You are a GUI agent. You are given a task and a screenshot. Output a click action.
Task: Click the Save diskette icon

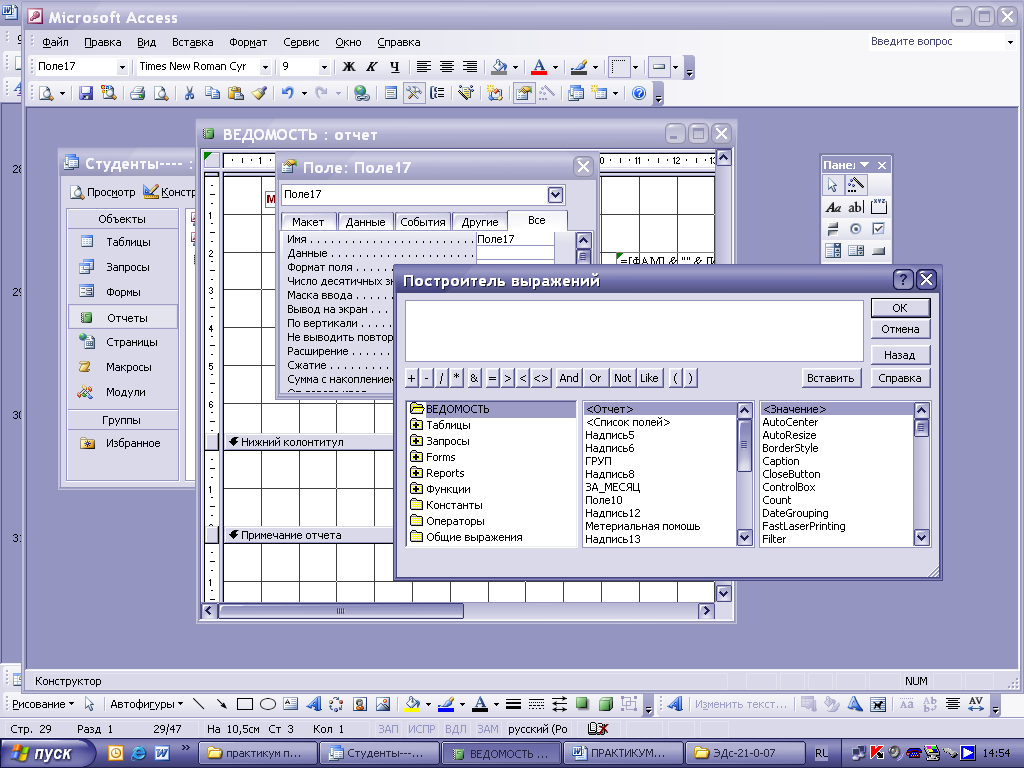(86, 93)
